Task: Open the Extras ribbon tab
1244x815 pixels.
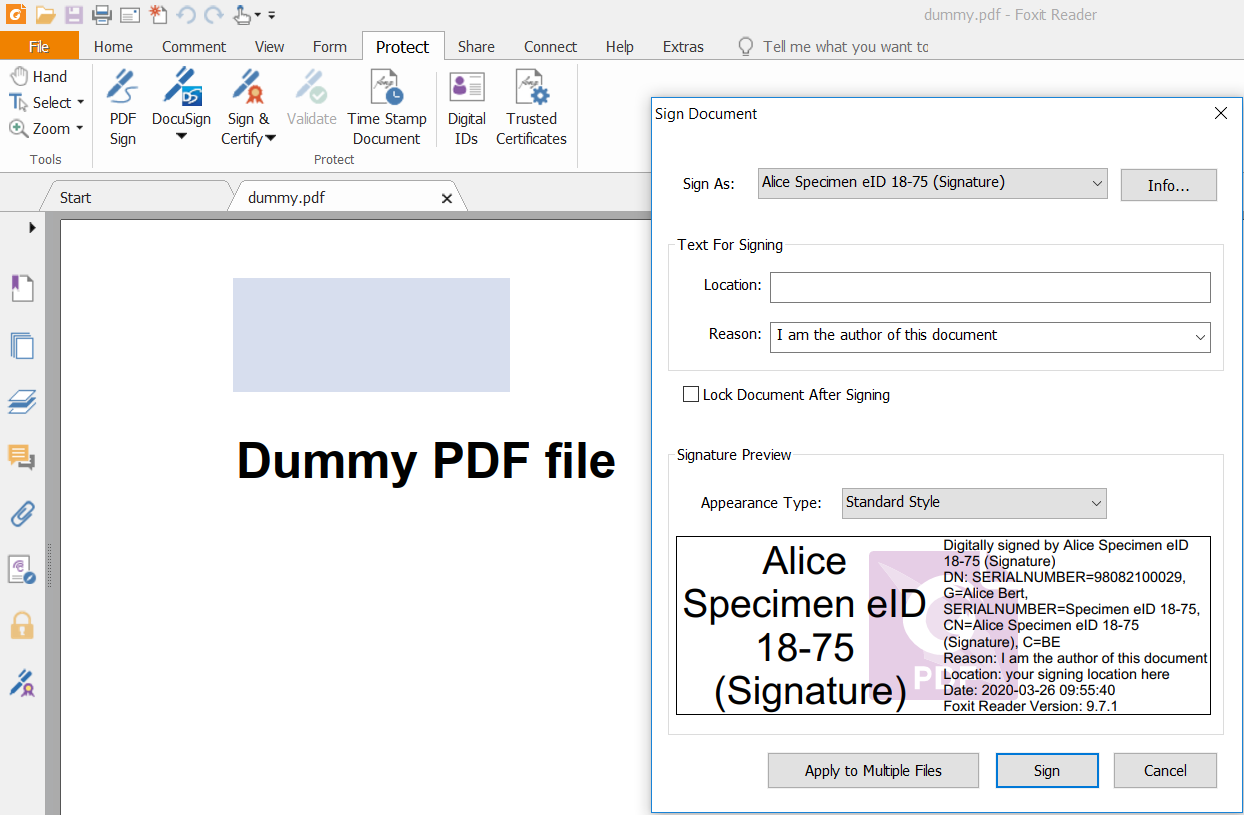Action: tap(683, 46)
